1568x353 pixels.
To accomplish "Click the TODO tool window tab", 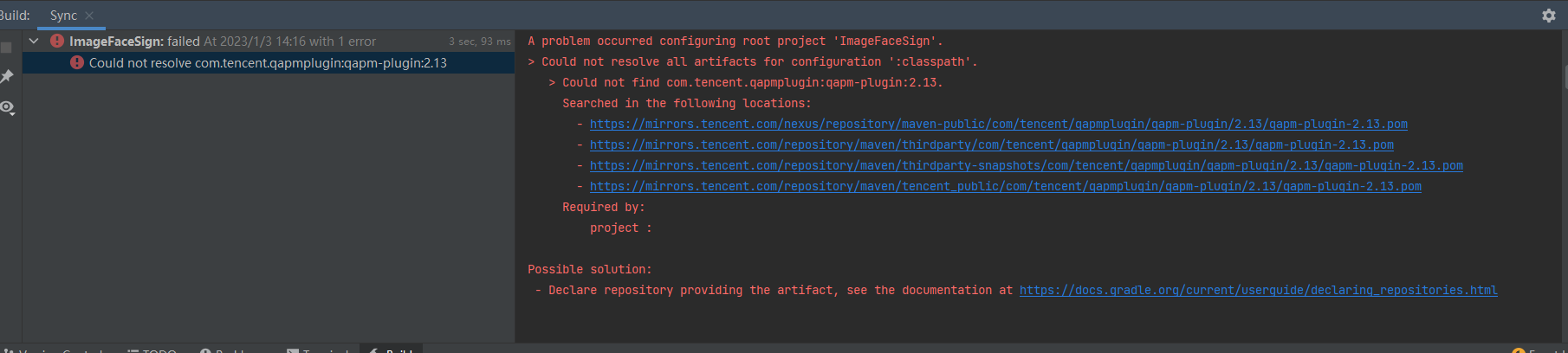I will point(152,350).
